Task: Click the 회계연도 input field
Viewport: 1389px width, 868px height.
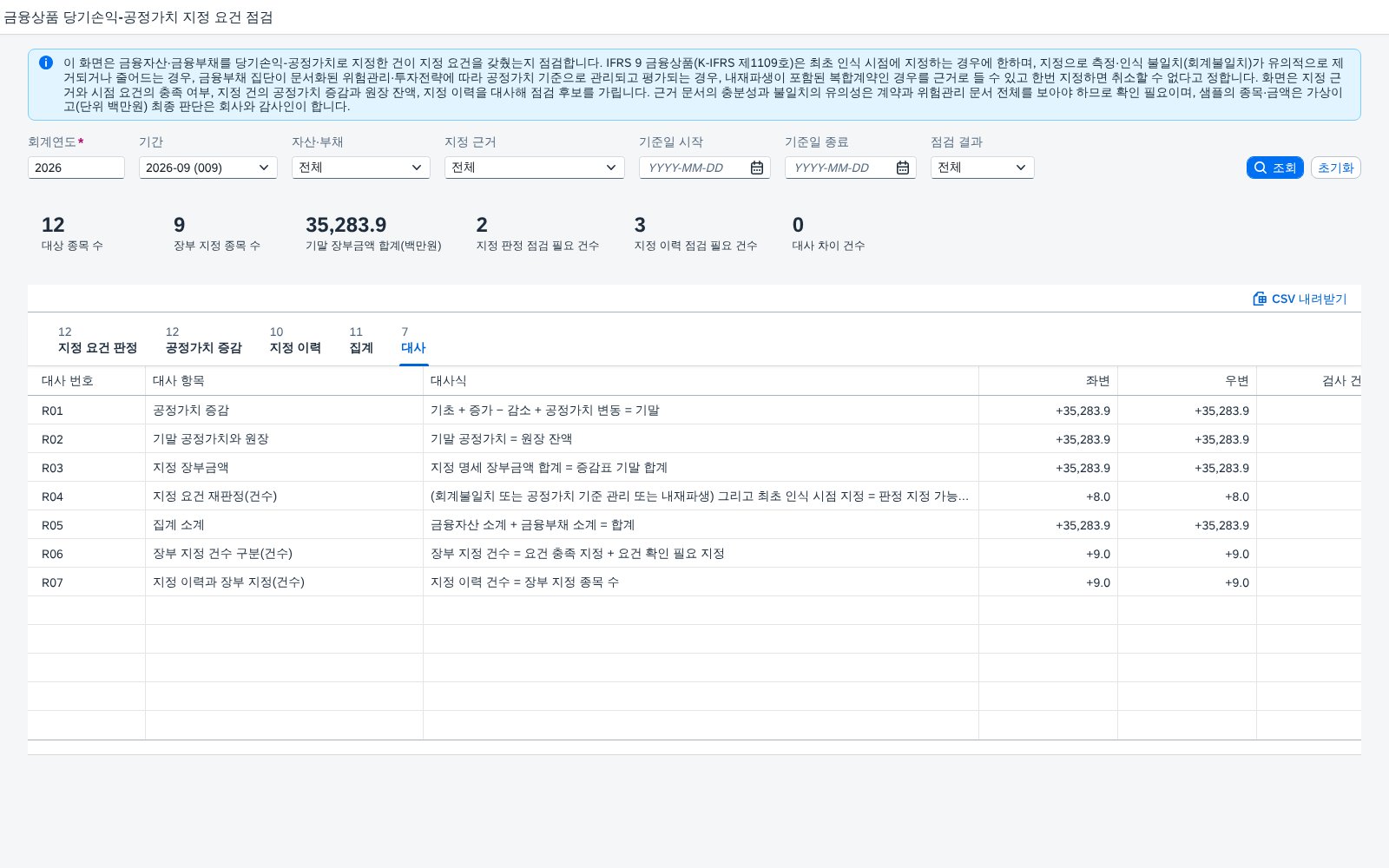Action: pos(76,168)
